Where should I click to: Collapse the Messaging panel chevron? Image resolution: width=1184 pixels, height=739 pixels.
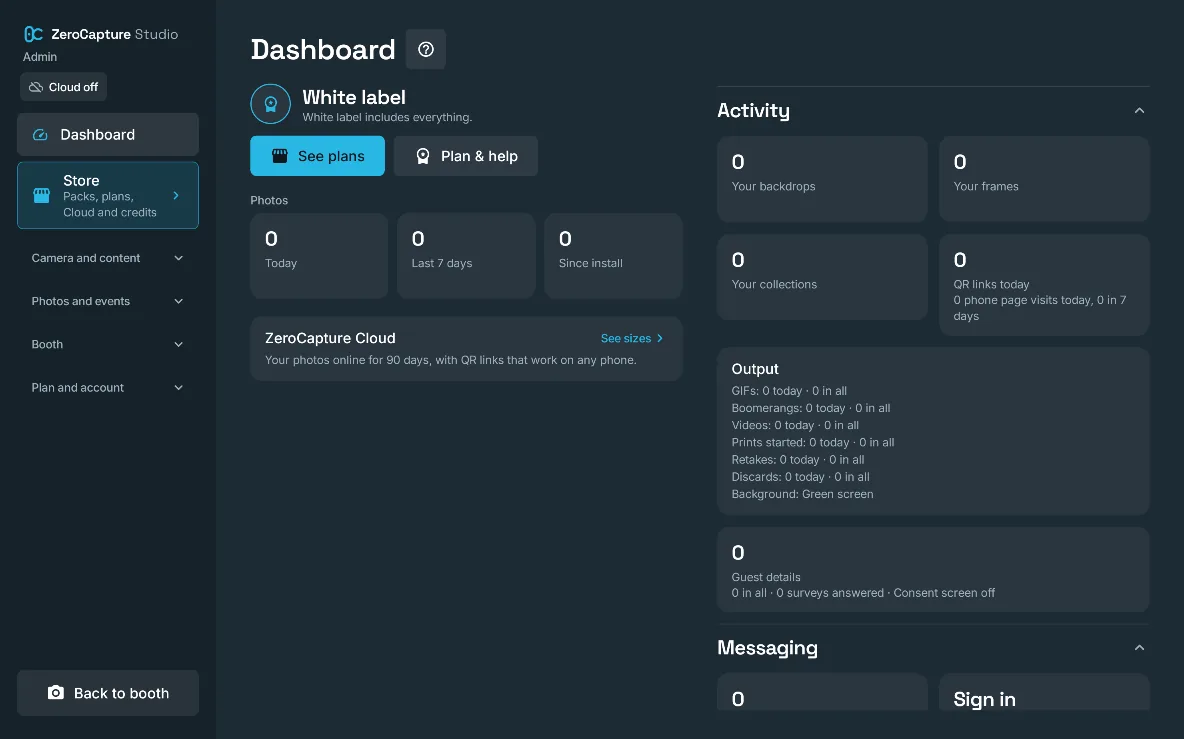click(1139, 648)
